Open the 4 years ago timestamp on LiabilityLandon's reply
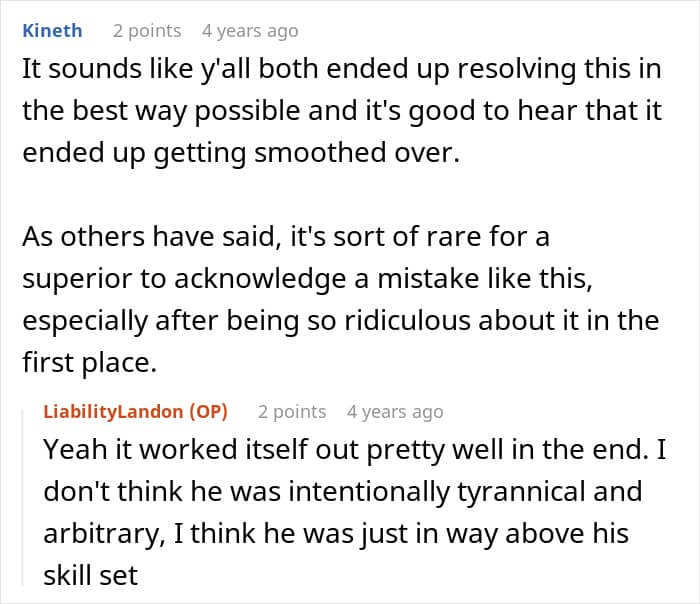The image size is (700, 604). (x=395, y=411)
